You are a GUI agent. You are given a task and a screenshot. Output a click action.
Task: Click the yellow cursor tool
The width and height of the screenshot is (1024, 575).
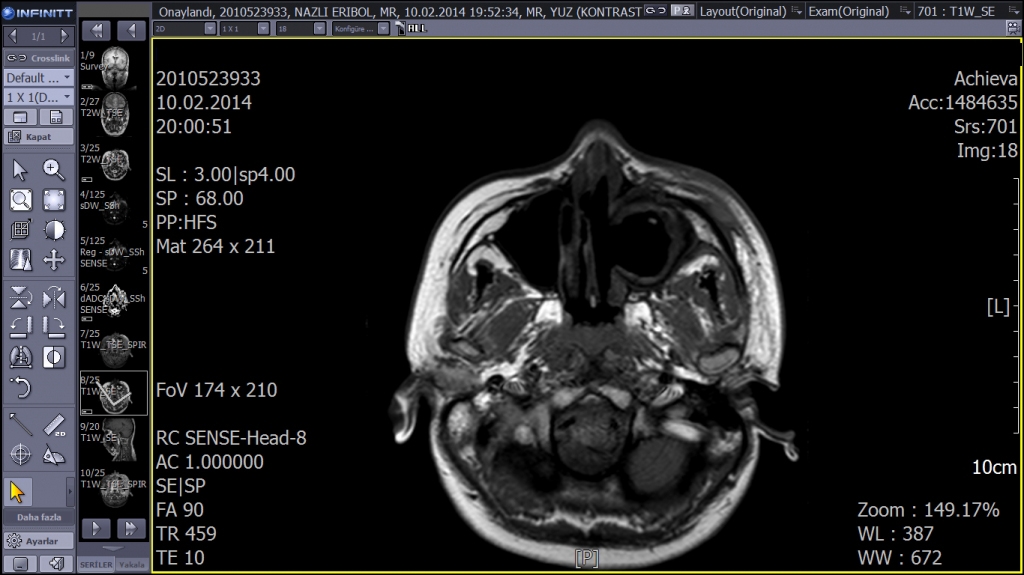(x=18, y=492)
